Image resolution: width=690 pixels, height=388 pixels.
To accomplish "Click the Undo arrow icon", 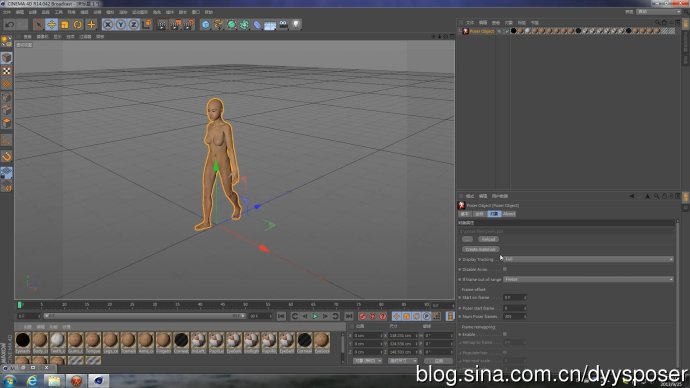I will pyautogui.click(x=10, y=25).
